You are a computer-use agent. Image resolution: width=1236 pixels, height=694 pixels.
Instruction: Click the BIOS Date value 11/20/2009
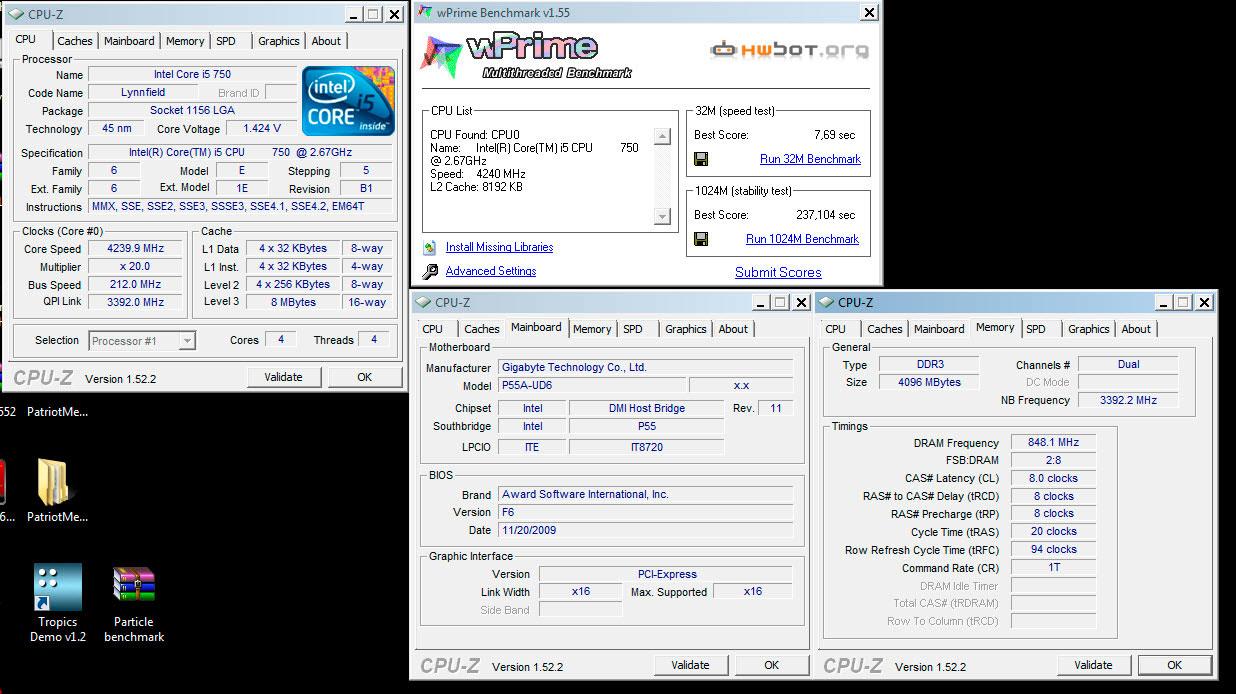(x=645, y=530)
